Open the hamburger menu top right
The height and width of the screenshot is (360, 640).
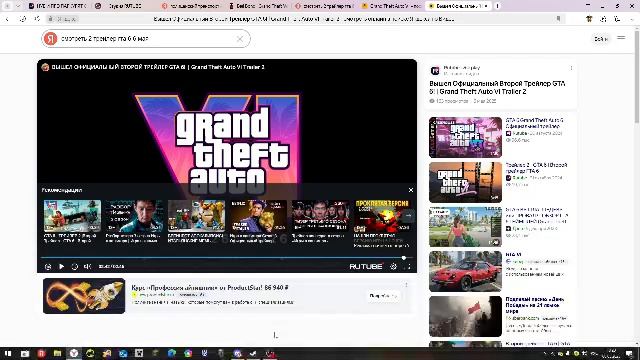621,38
